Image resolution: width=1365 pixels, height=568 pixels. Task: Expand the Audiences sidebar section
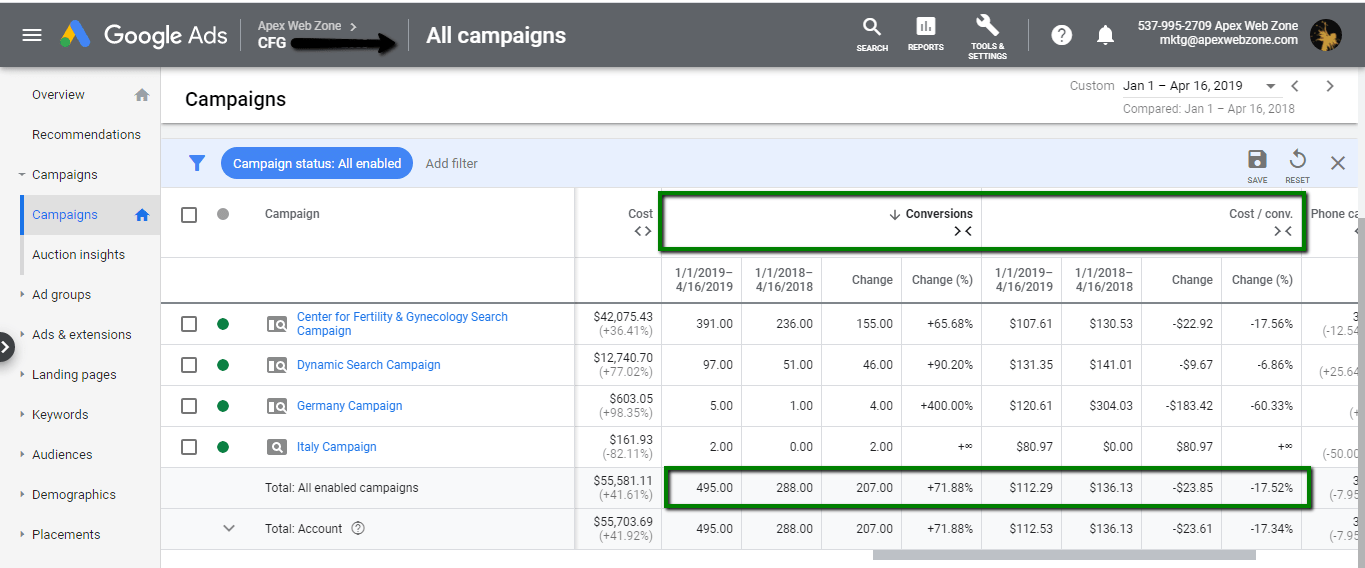point(22,455)
